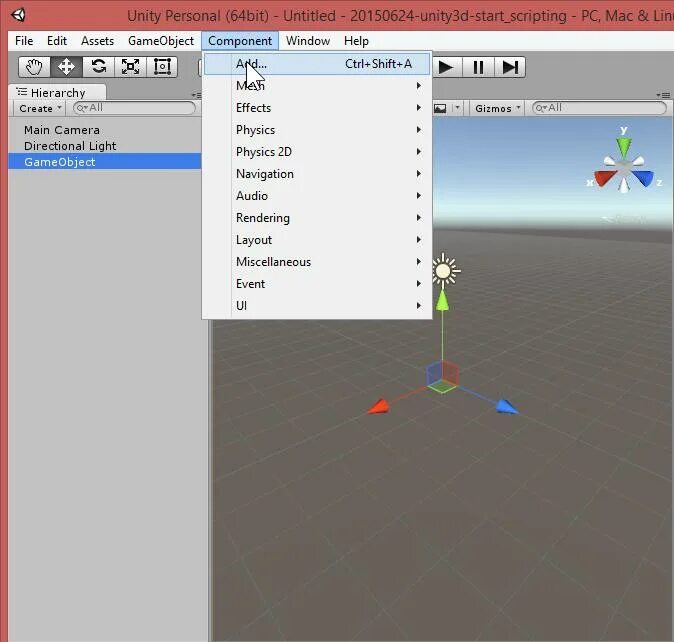Viewport: 674px width, 642px height.
Task: Open the Help menu
Action: [x=356, y=41]
